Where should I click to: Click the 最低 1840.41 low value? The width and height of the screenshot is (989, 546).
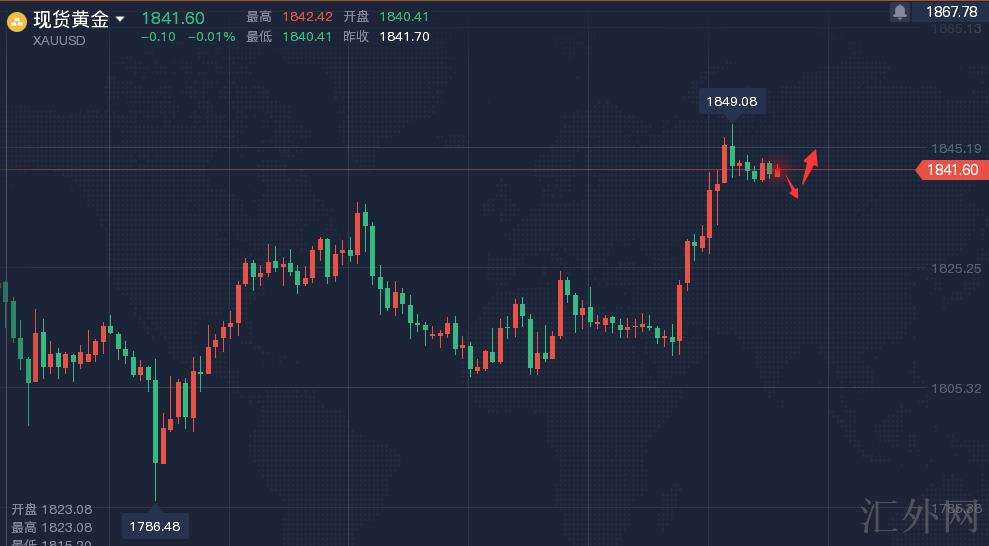tap(305, 36)
